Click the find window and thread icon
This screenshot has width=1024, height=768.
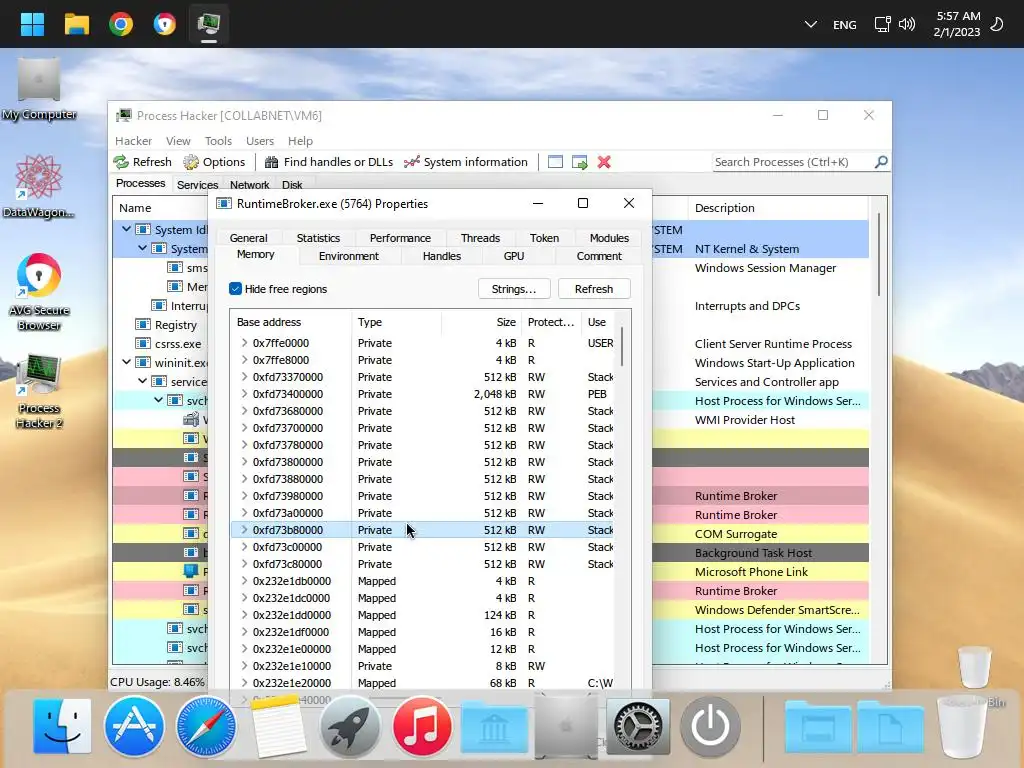[x=579, y=162]
